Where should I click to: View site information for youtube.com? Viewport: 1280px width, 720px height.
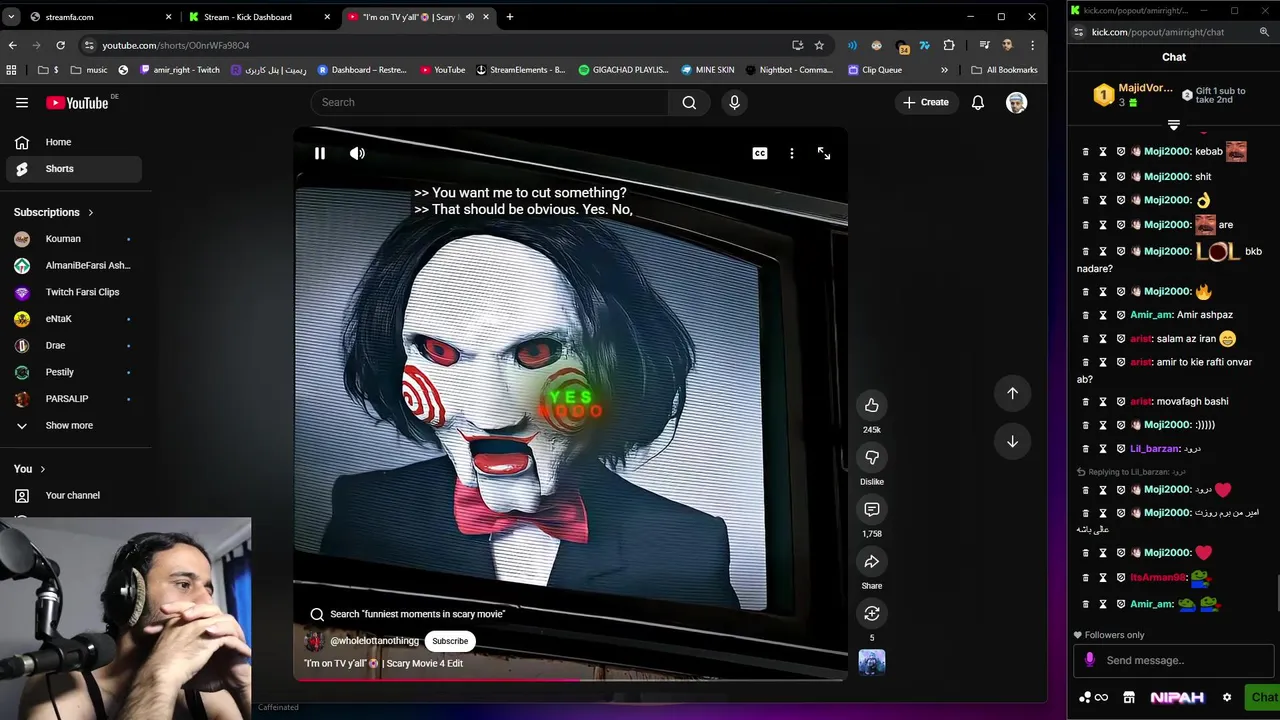(x=89, y=45)
